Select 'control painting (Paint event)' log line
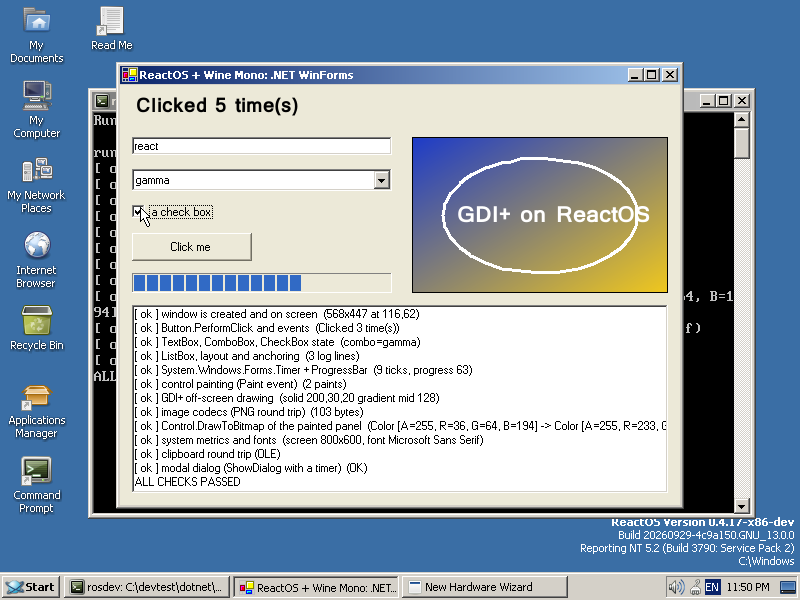This screenshot has width=800, height=600. (x=399, y=384)
